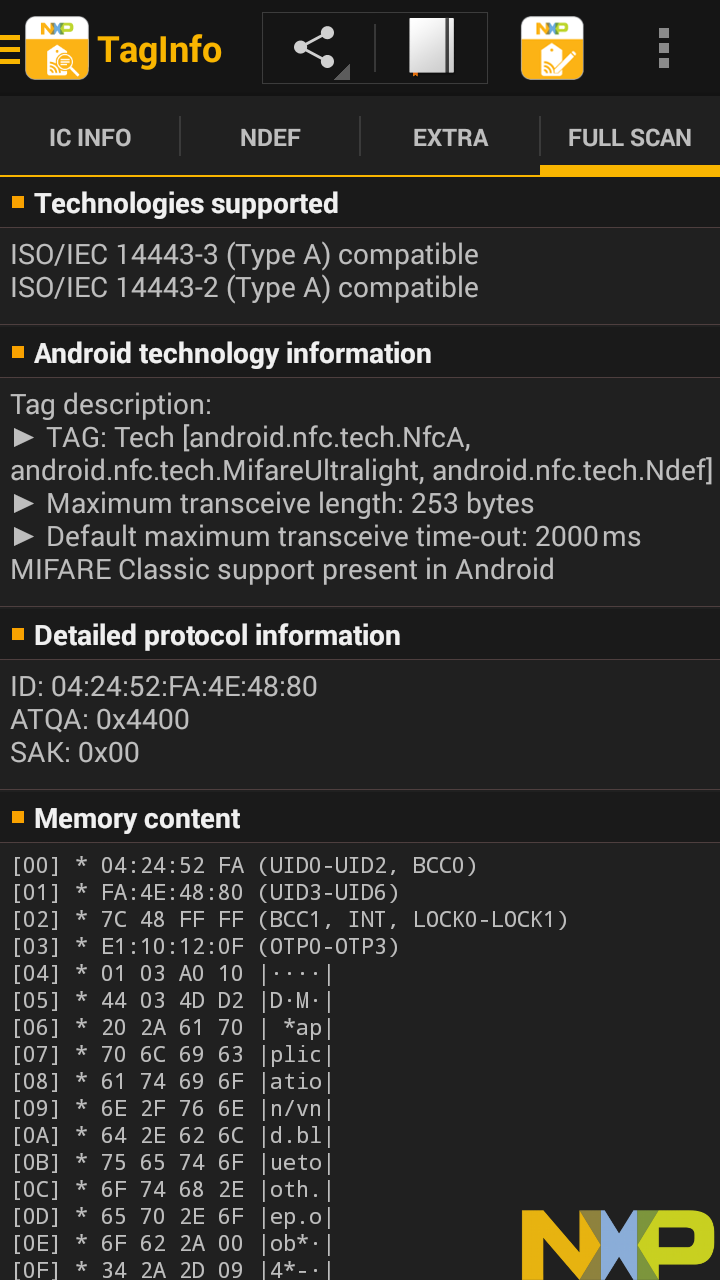
Task: Select memory page [03] OTP row
Action: coord(205,946)
